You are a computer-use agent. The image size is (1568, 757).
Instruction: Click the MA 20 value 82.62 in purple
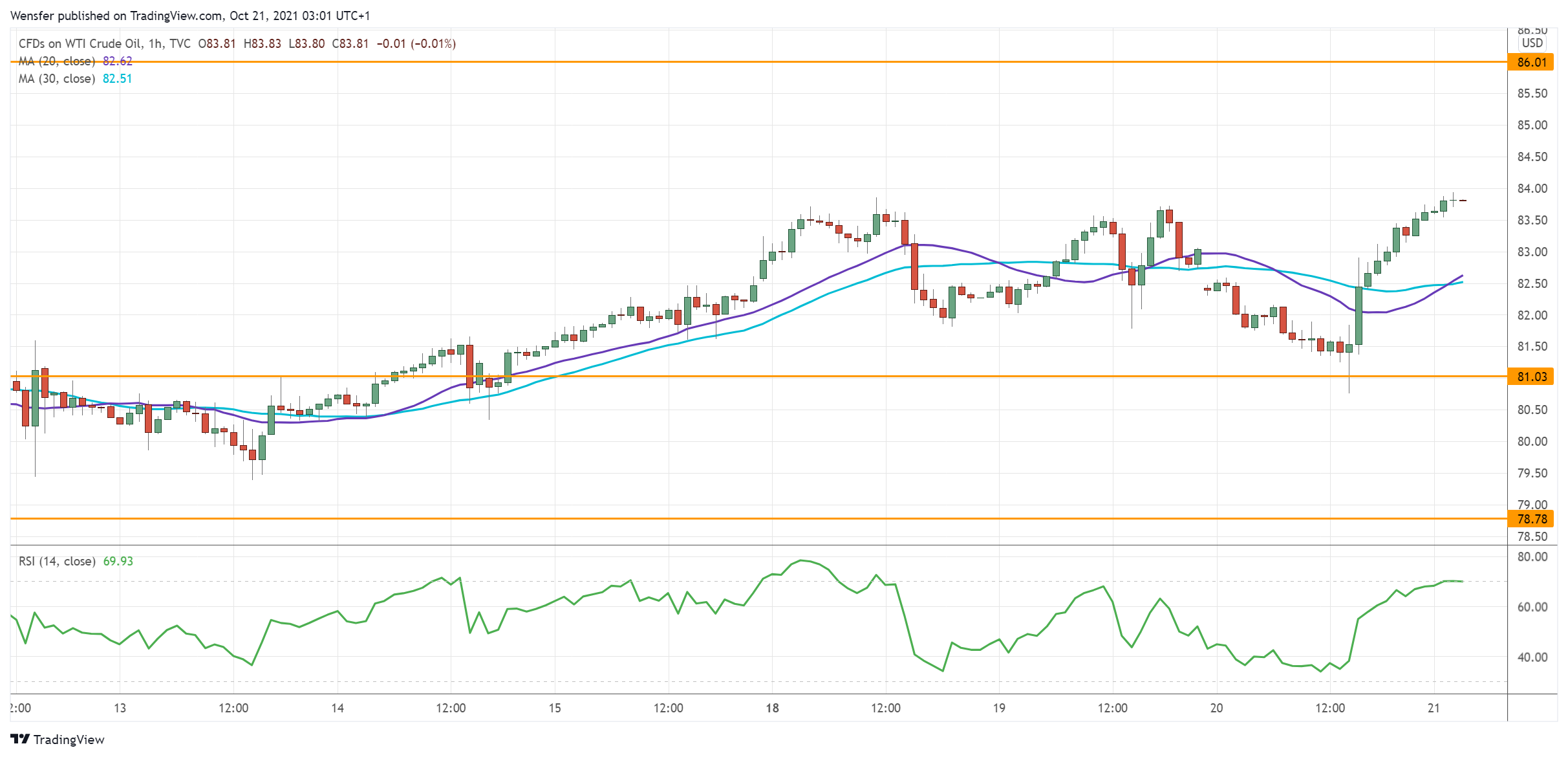[x=118, y=61]
